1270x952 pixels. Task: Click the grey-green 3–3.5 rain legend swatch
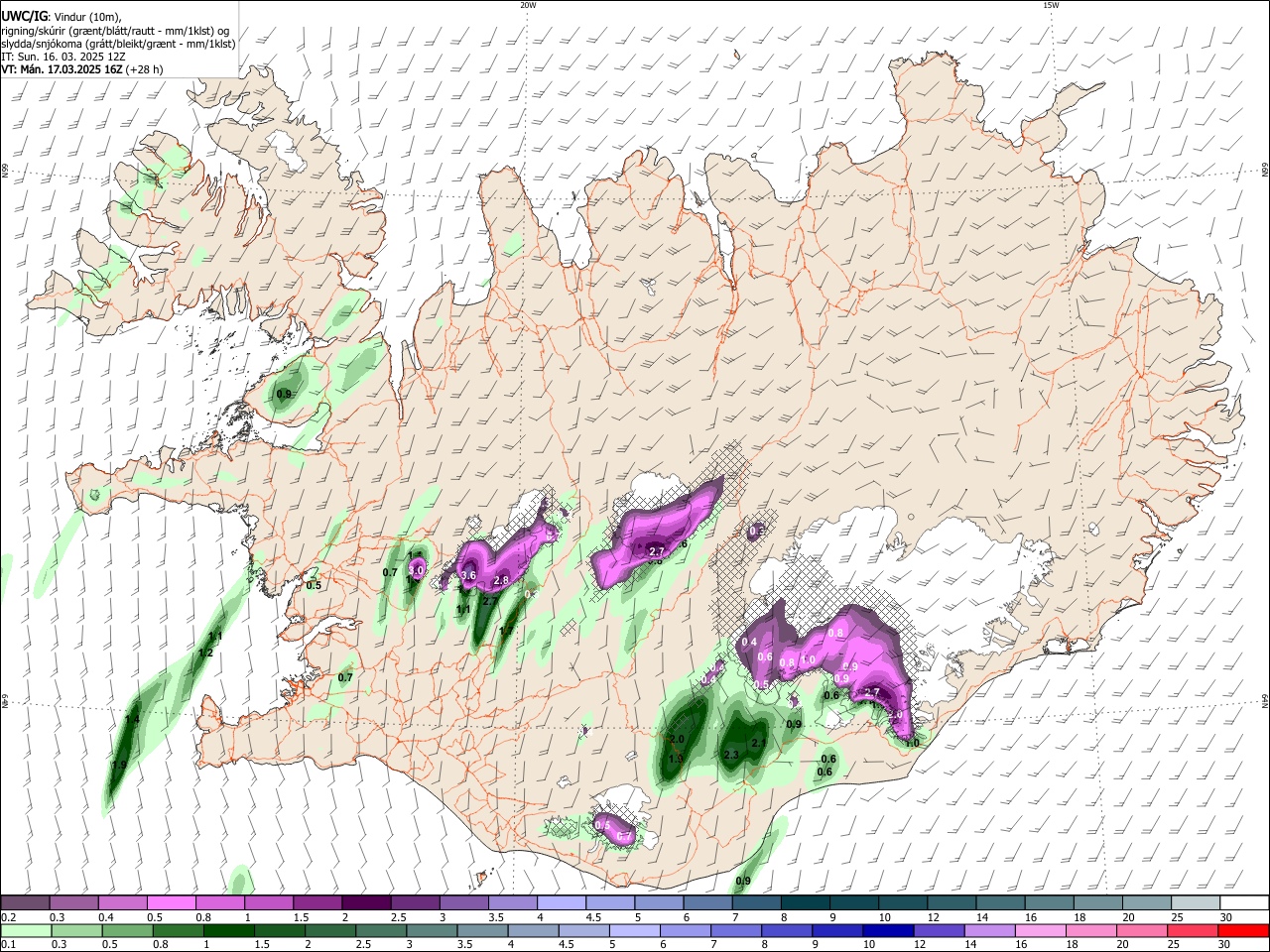[x=432, y=930]
